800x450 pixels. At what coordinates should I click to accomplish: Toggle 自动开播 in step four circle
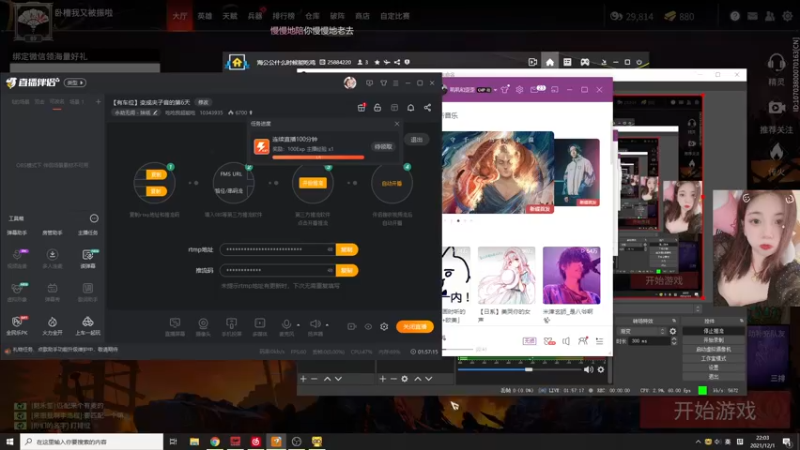[x=392, y=183]
